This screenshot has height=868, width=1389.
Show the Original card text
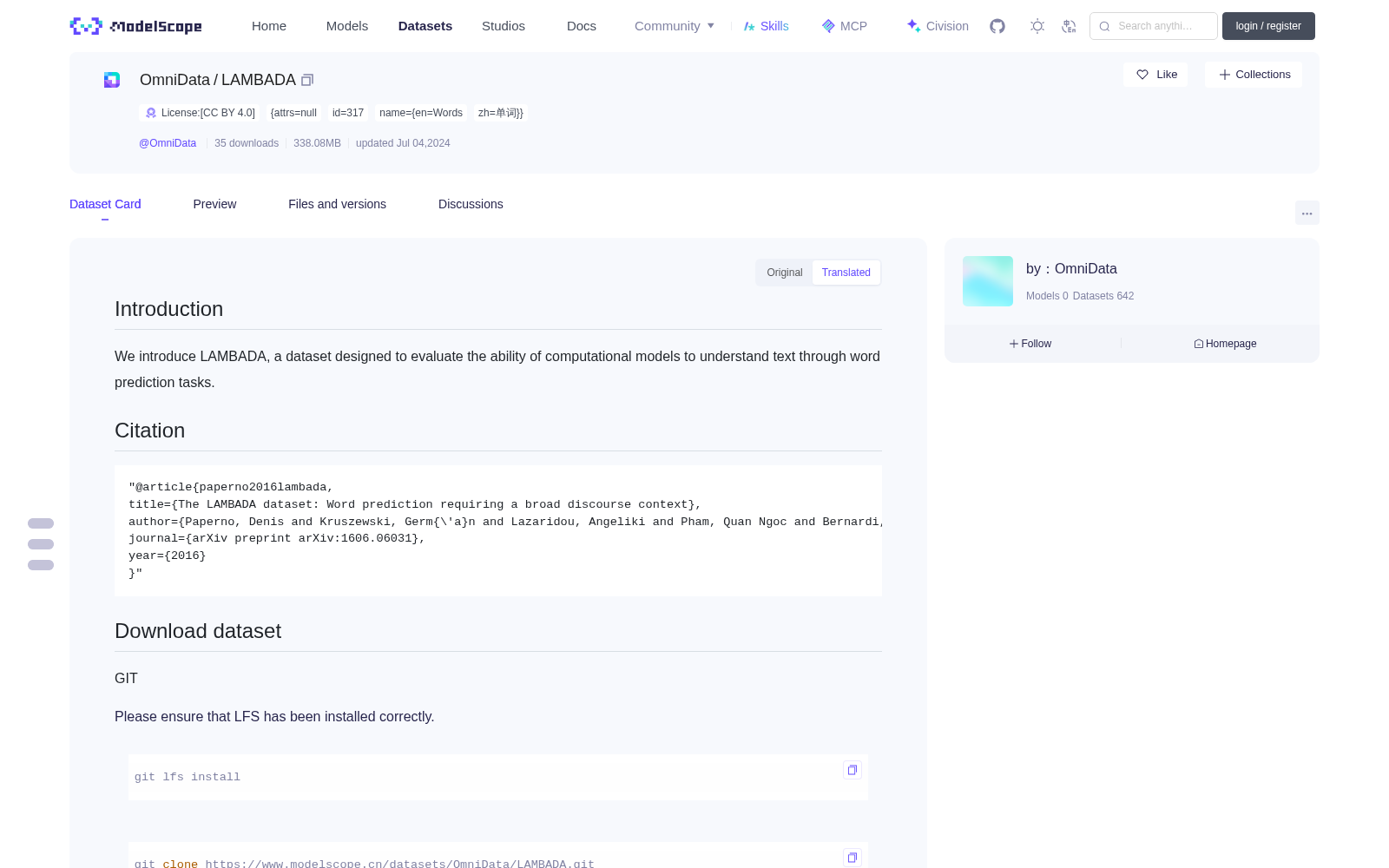tap(785, 273)
